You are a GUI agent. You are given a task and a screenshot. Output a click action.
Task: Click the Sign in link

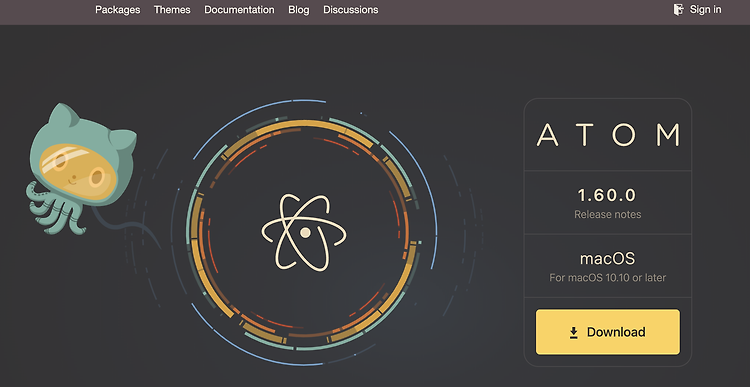point(706,10)
